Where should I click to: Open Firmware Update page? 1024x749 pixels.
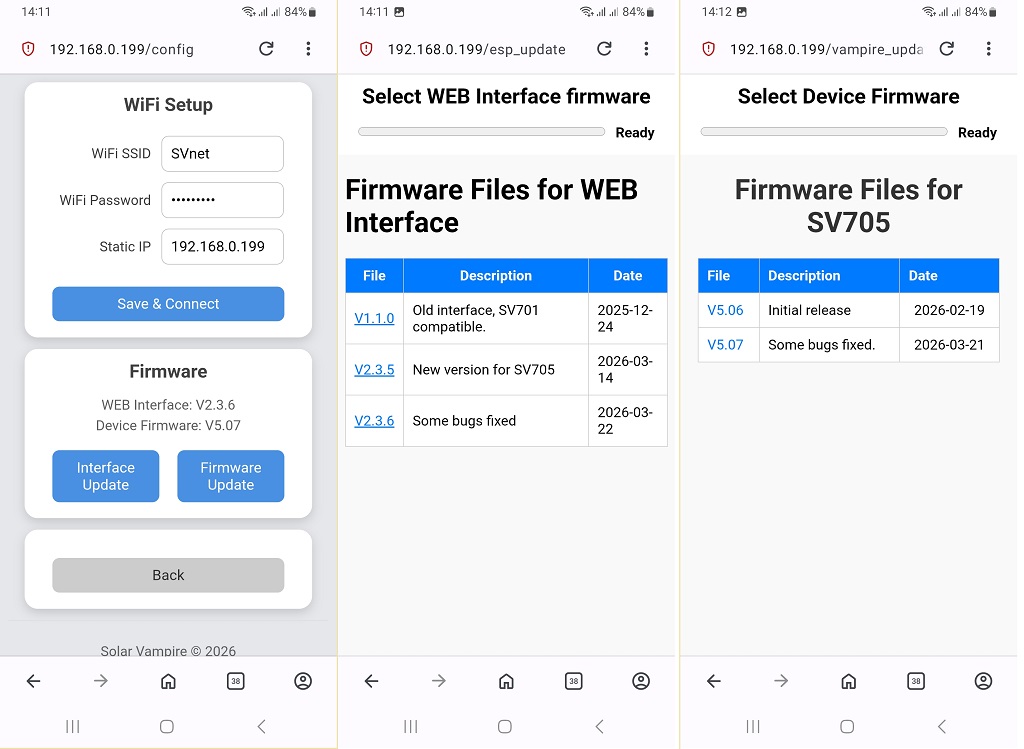click(231, 476)
